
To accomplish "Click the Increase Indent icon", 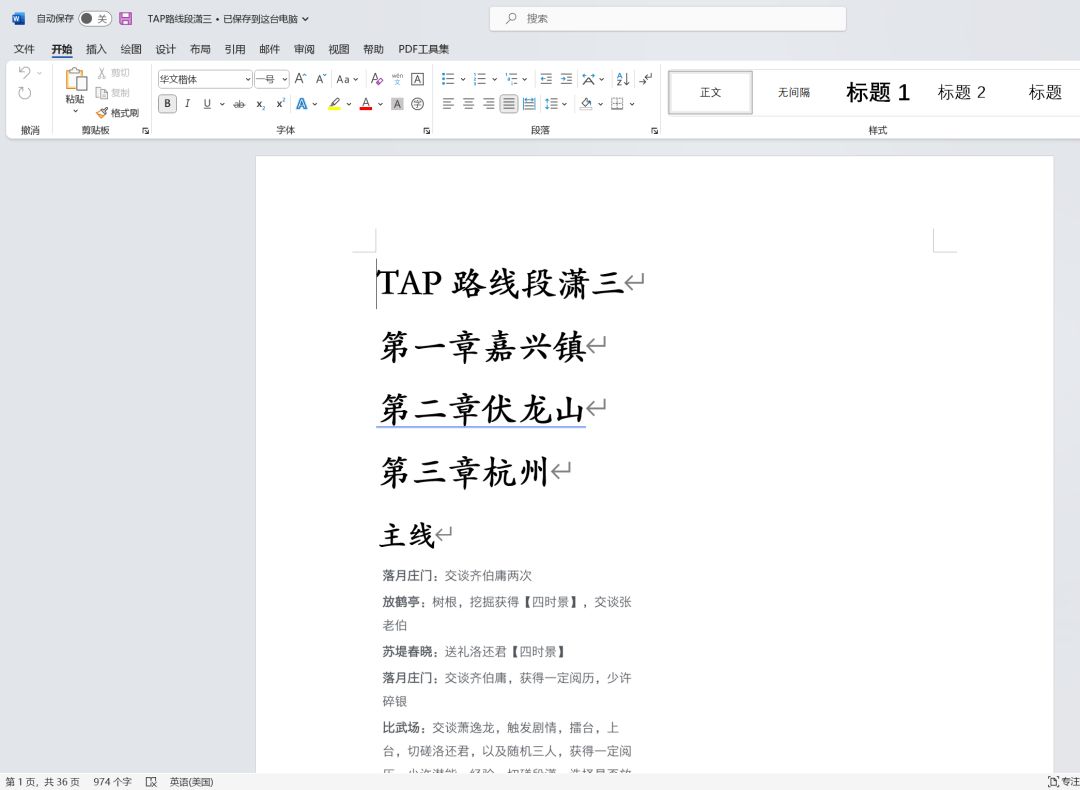I will (566, 79).
